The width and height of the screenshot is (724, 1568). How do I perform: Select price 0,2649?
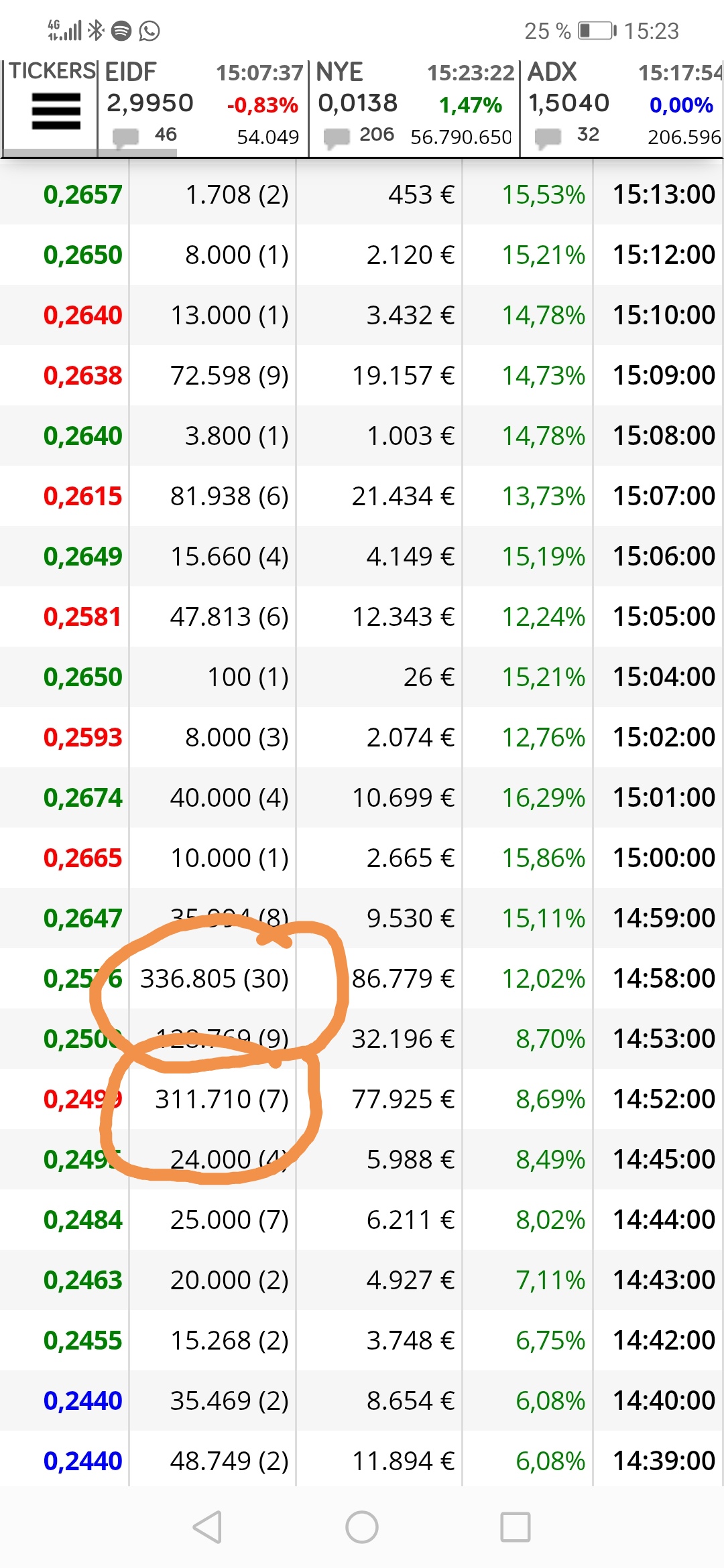82,556
